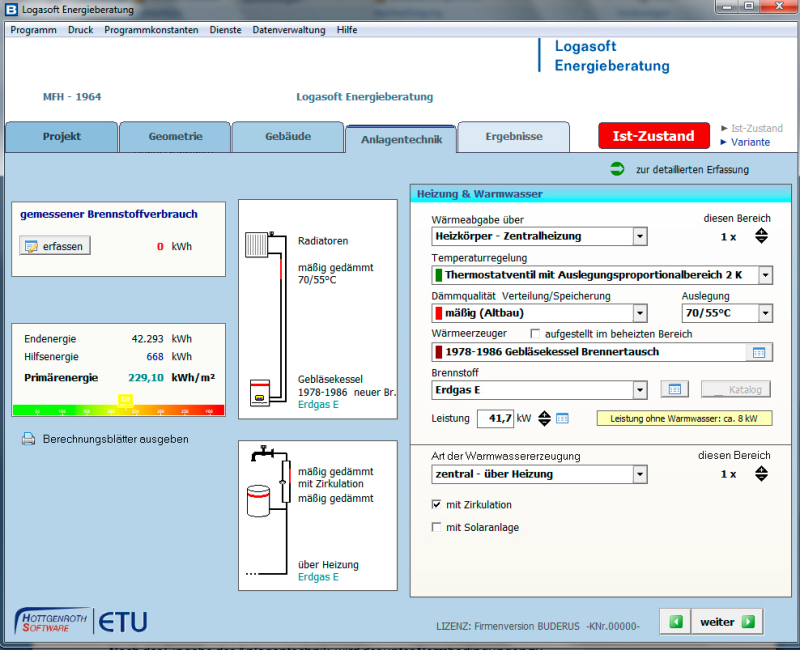
Task: Click the hot water storage tank icon
Action: 258,501
